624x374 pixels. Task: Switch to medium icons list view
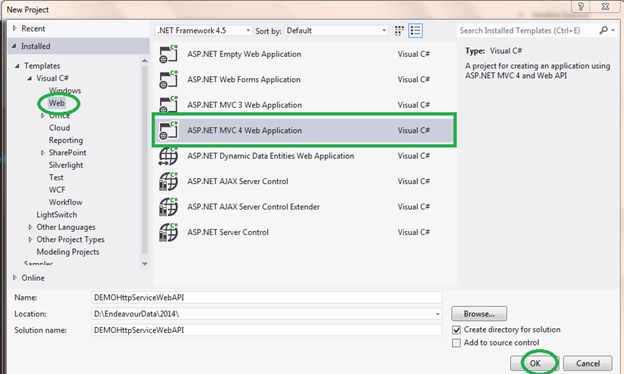[415, 31]
